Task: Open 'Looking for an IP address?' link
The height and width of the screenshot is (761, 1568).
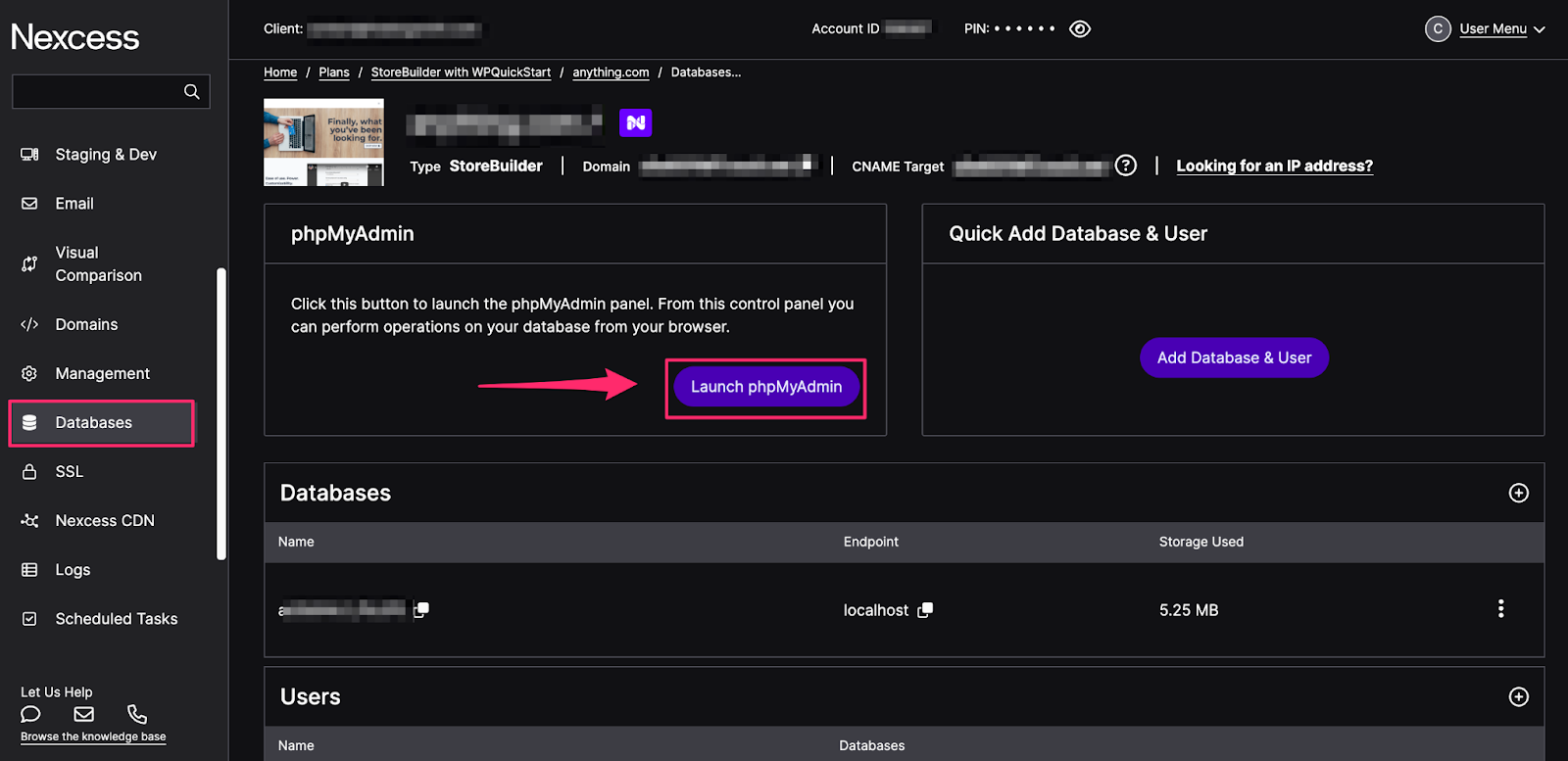Action: coord(1274,166)
